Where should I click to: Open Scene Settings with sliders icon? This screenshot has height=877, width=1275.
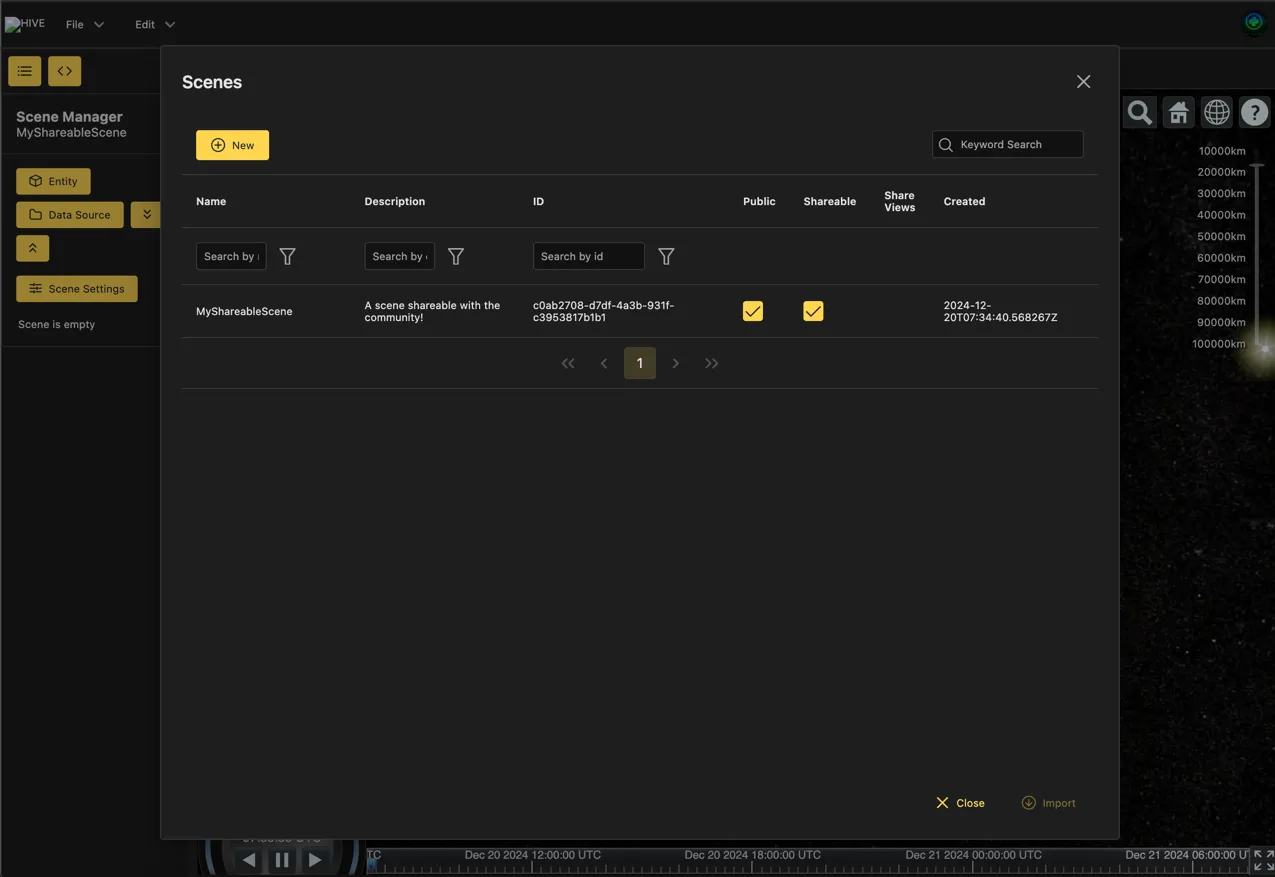(x=76, y=289)
